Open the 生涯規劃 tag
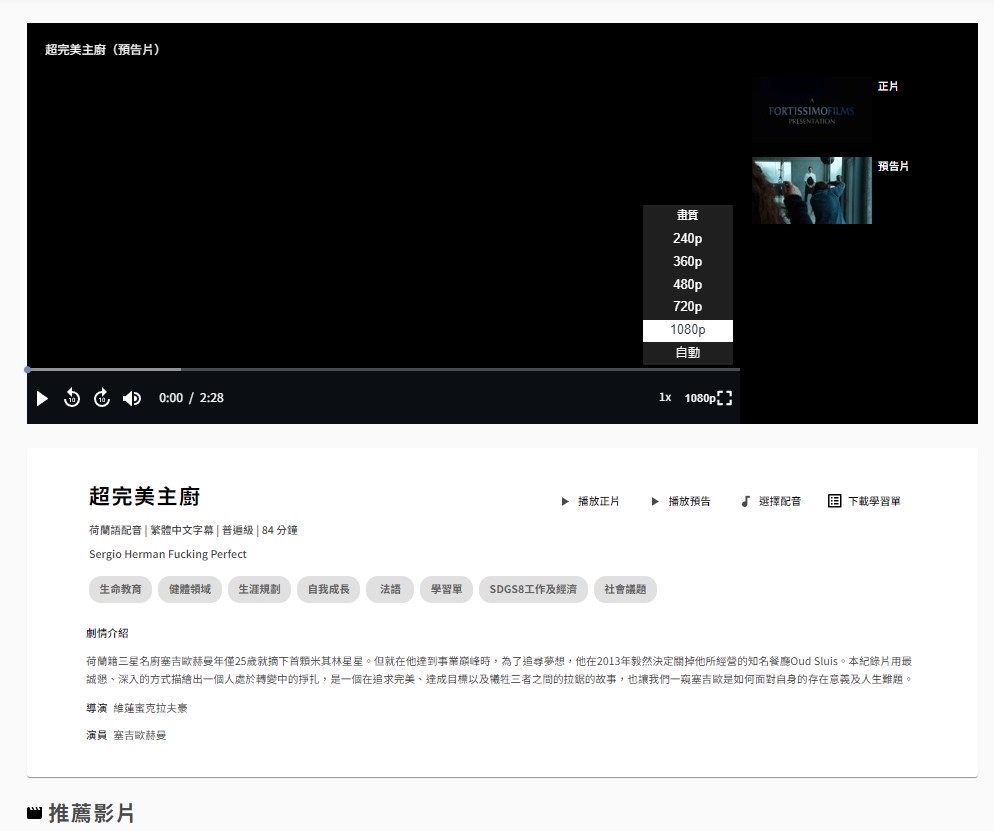Image resolution: width=994 pixels, height=831 pixels. pos(259,589)
